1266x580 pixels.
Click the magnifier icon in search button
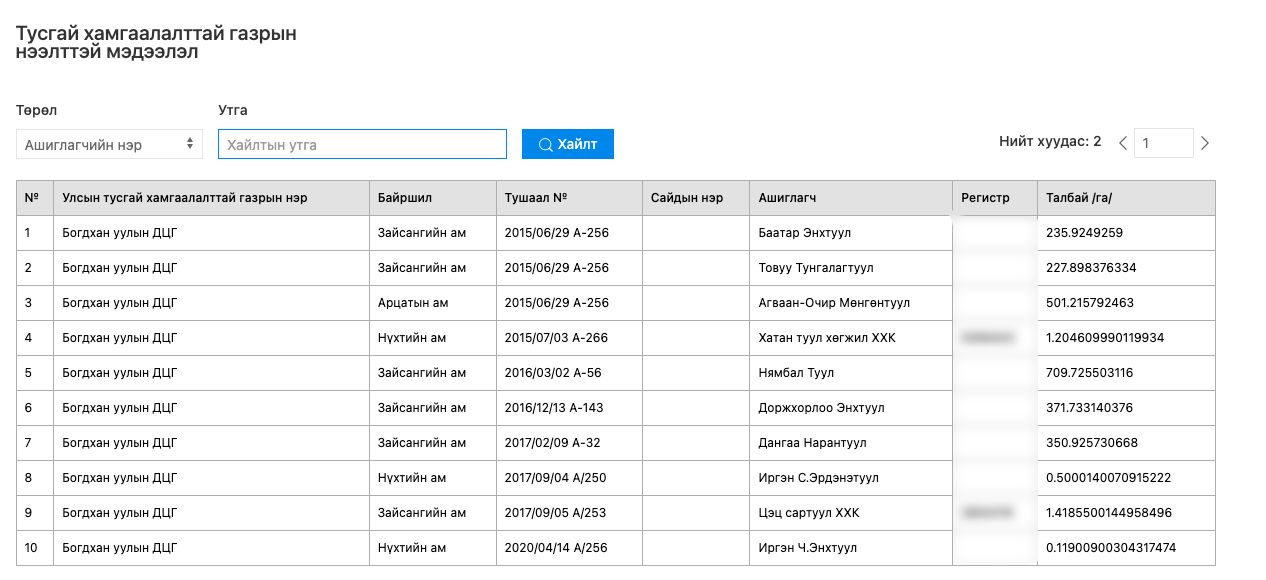pos(545,144)
